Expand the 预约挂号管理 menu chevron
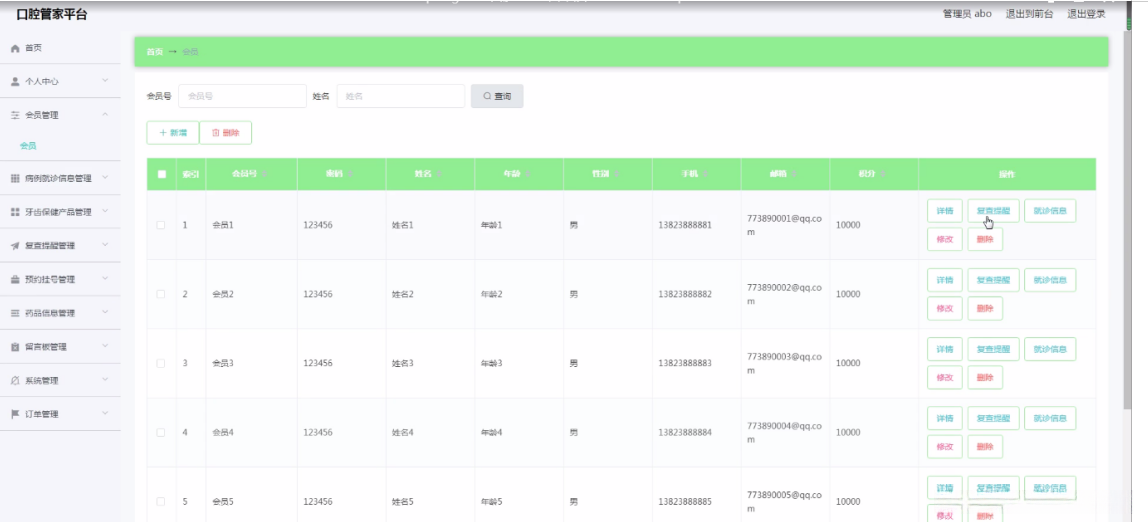 pyautogui.click(x=105, y=279)
